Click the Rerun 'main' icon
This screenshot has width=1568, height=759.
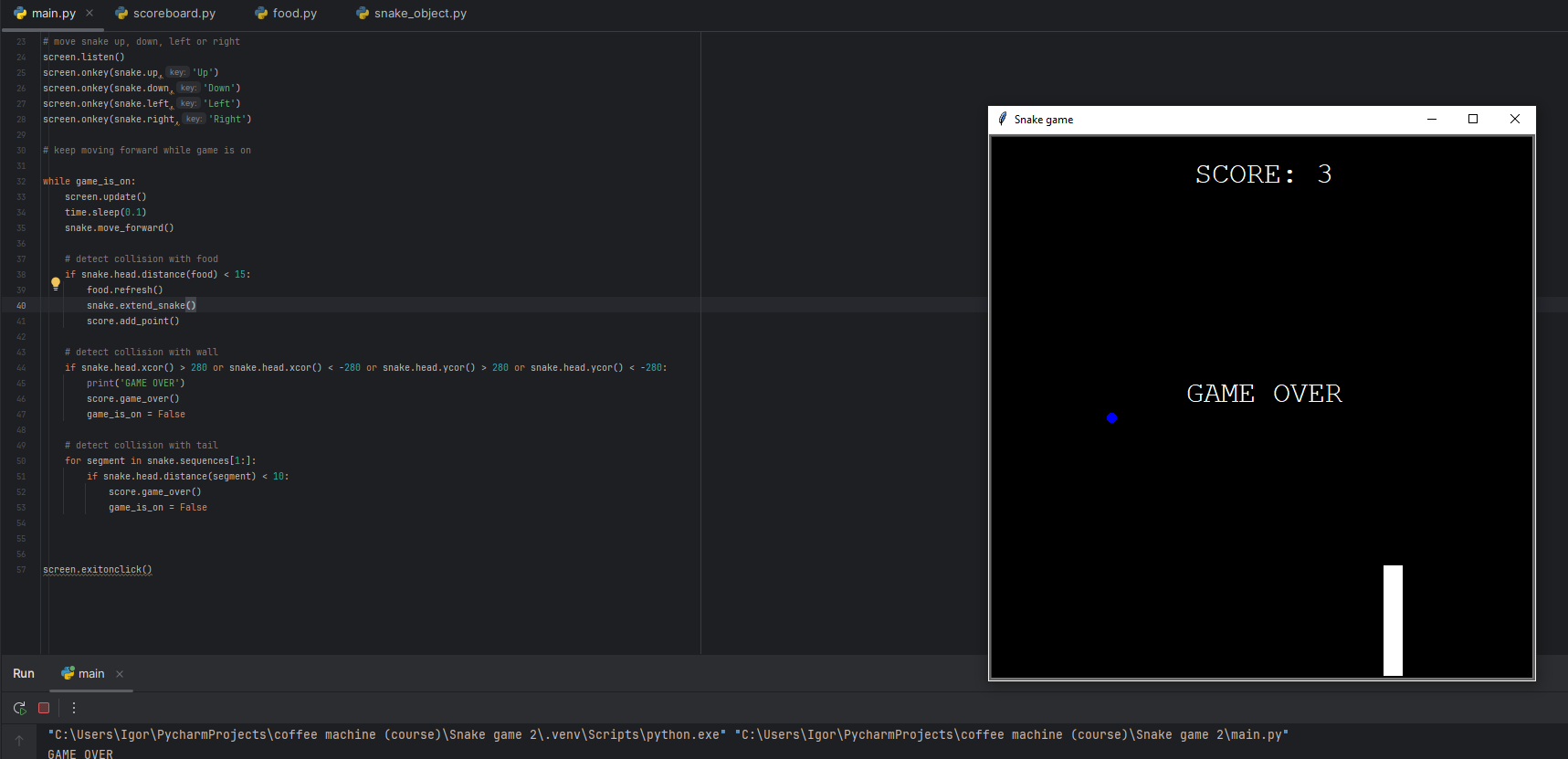pos(19,708)
